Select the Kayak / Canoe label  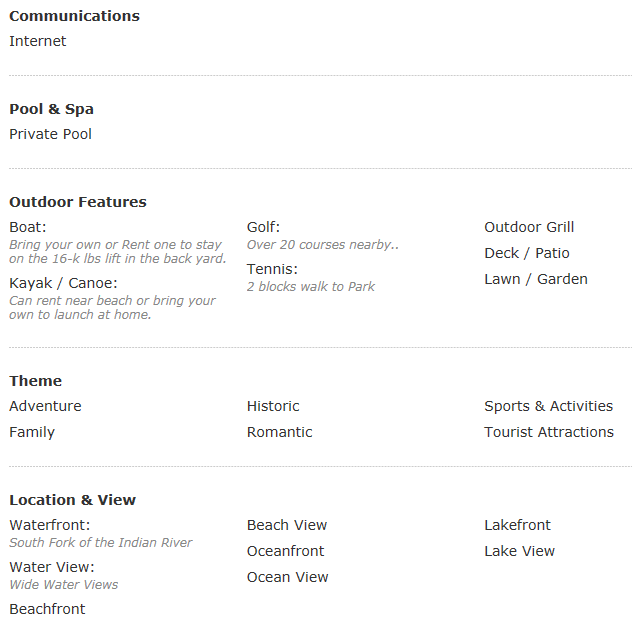click(63, 283)
